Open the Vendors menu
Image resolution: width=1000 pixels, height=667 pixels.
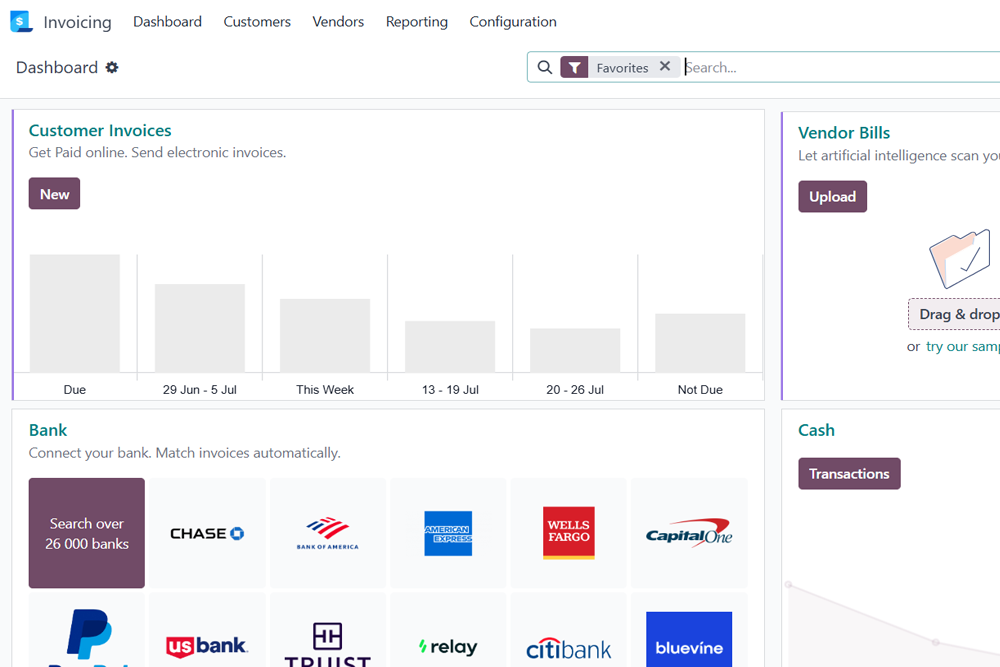[338, 22]
